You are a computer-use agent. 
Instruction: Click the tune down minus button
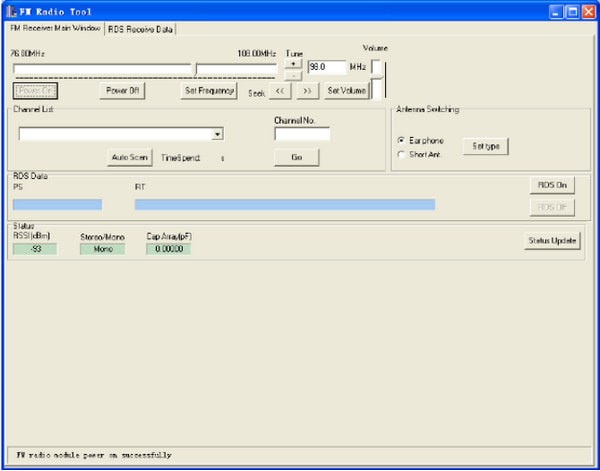click(292, 74)
